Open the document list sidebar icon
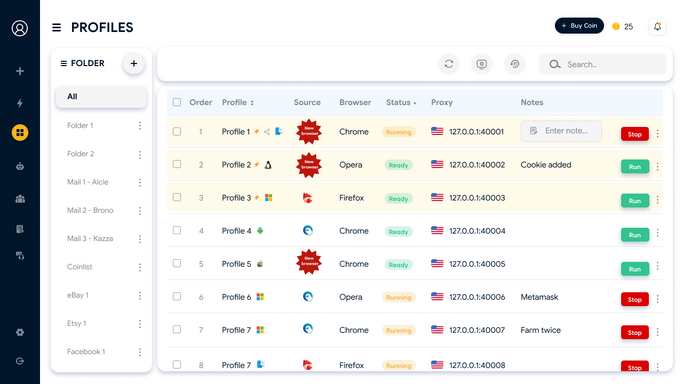This screenshot has width=683, height=384. coord(20,229)
